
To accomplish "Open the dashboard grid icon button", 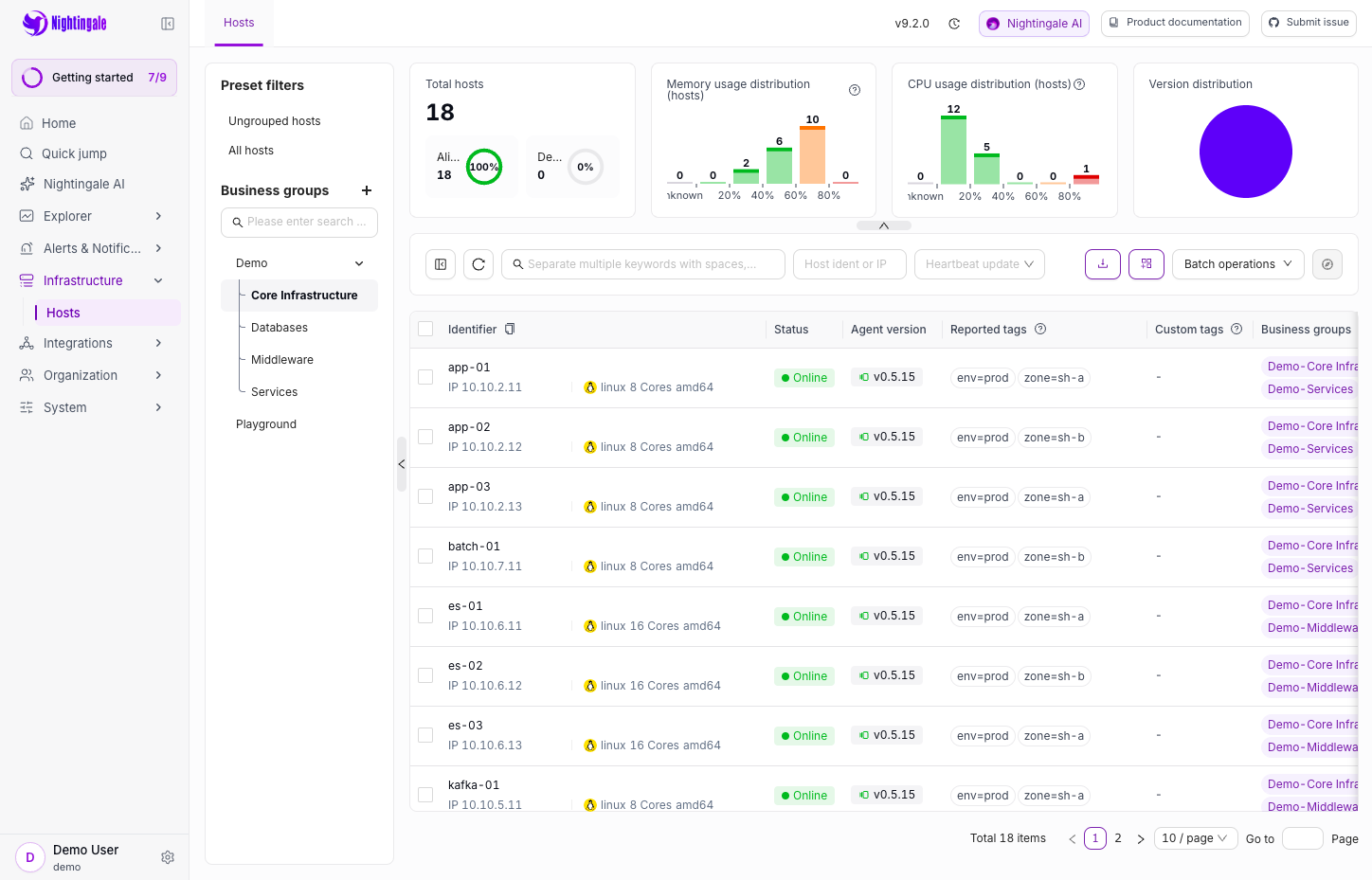I will (x=1146, y=264).
